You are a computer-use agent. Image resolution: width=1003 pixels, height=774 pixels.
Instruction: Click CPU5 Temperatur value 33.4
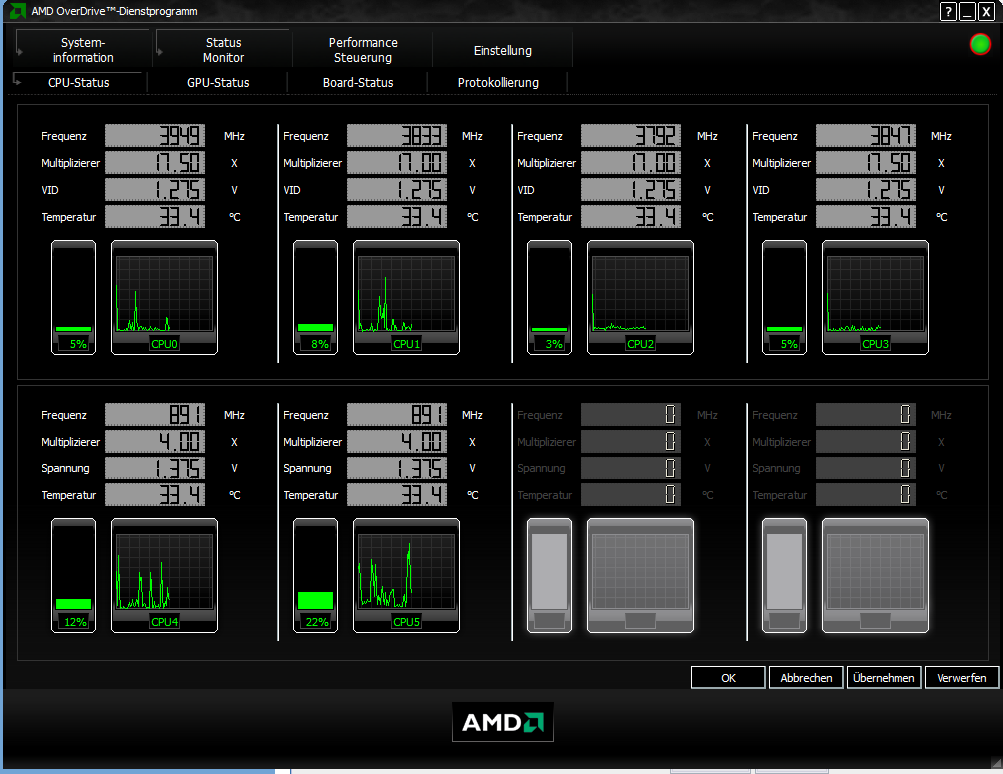tap(397, 494)
